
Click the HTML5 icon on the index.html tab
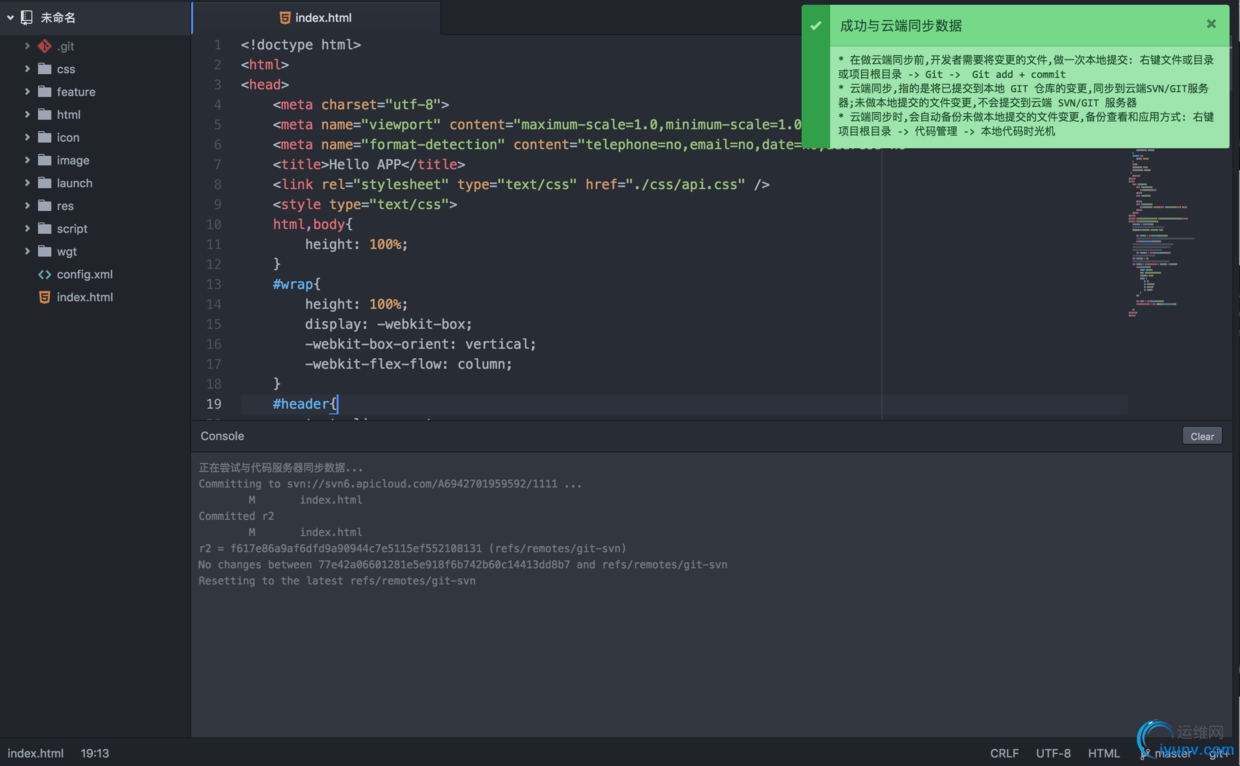285,18
